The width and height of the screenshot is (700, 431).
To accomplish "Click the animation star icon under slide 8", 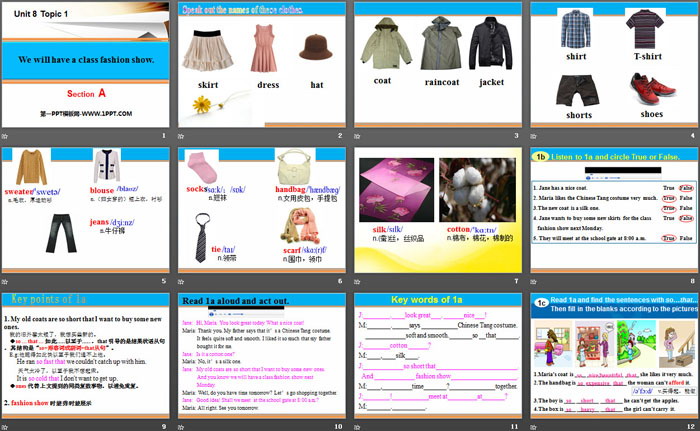I will pos(533,281).
